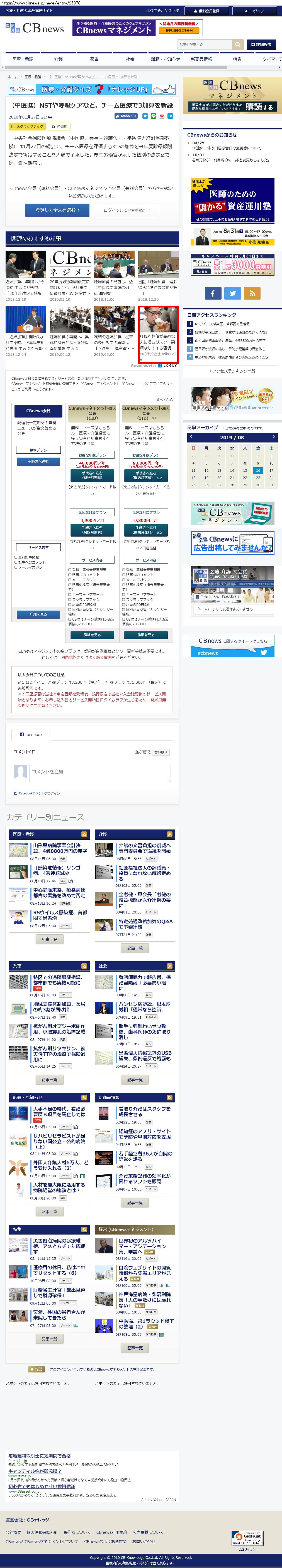
Task: Click the Twitter bird icon in #cbnews box
Action: 264,652
